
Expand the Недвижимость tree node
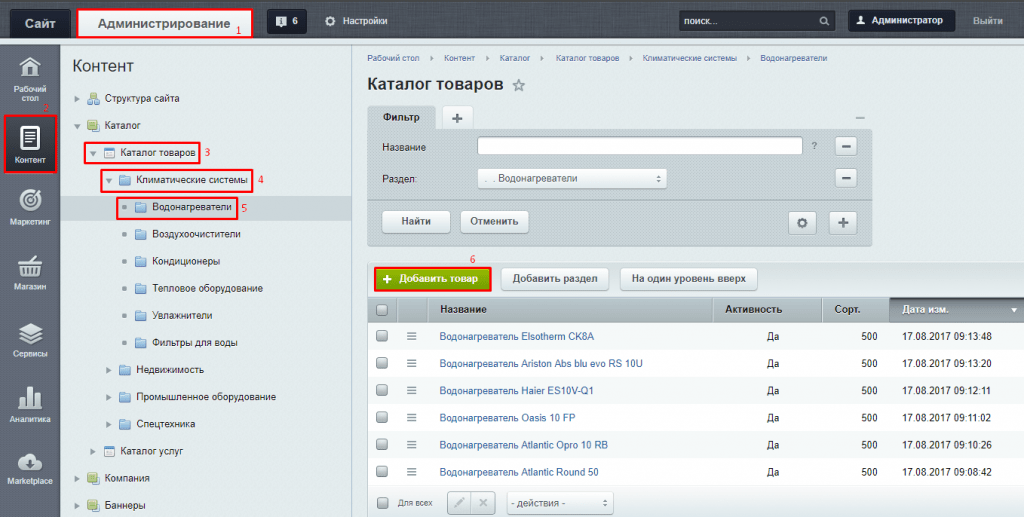tap(109, 370)
